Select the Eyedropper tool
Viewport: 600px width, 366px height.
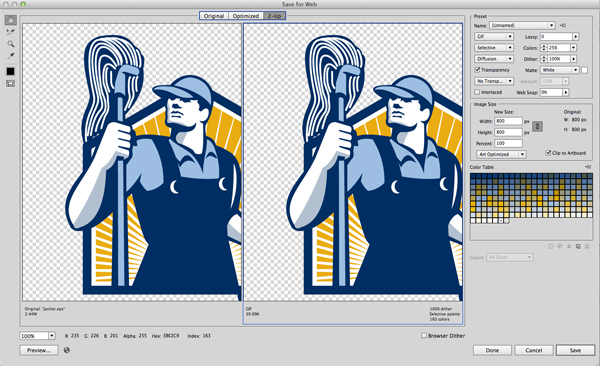[11, 56]
